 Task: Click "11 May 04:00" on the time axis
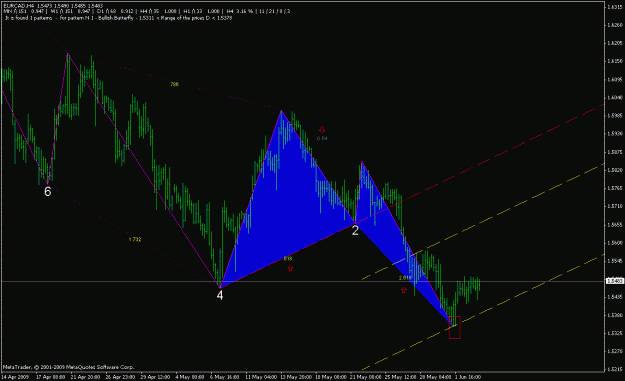point(260,377)
